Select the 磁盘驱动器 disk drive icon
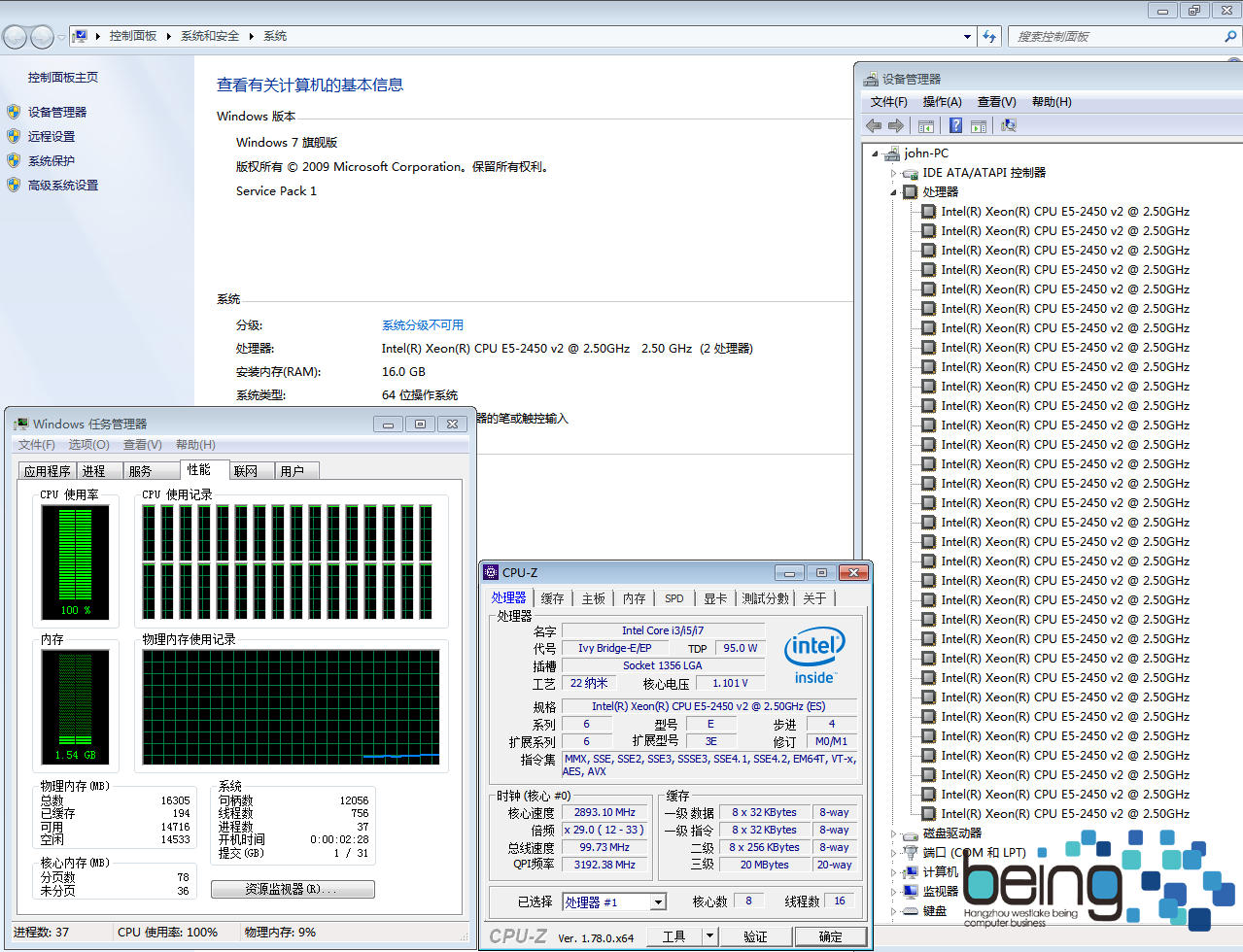The height and width of the screenshot is (952, 1243). click(x=911, y=833)
